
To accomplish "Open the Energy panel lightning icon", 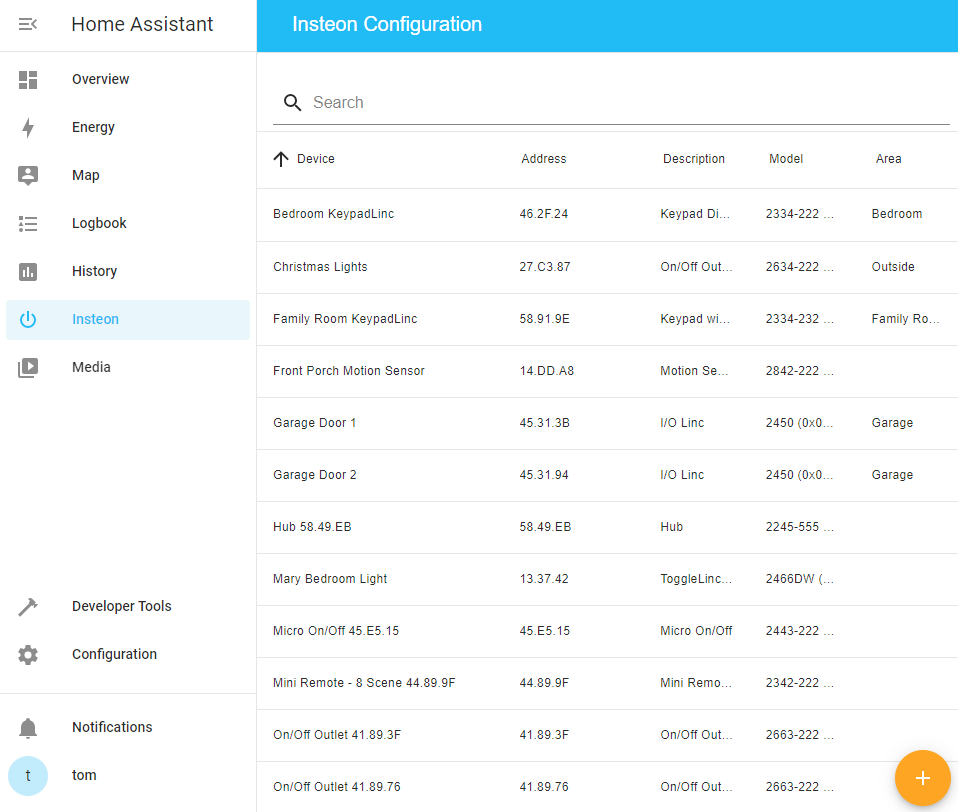I will (28, 127).
